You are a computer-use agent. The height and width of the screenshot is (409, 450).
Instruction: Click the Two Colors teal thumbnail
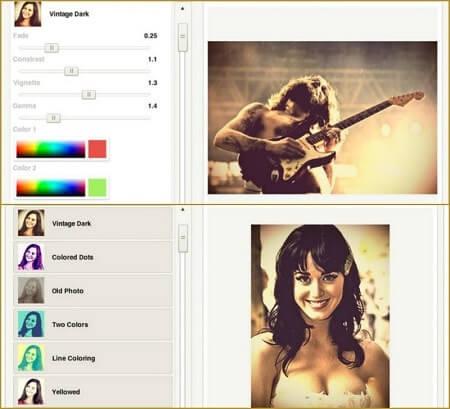pos(31,324)
